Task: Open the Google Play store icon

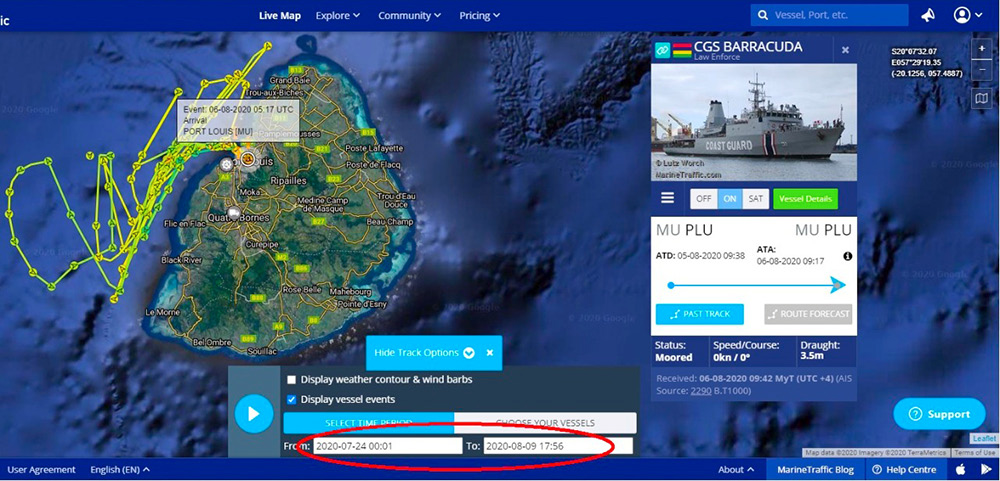Action: pos(986,469)
